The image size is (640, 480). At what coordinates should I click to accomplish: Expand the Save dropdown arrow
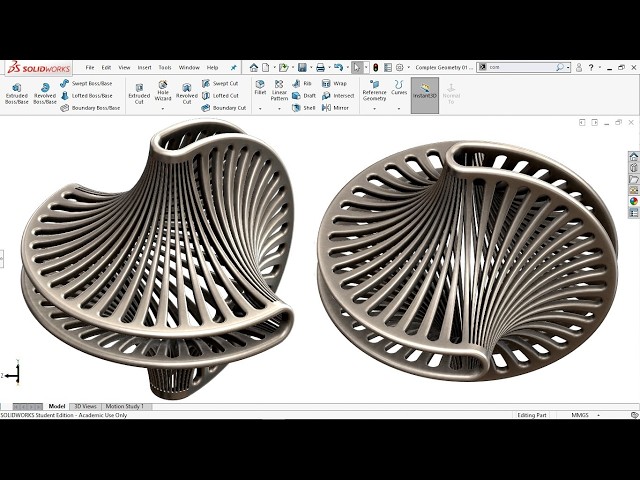[311, 67]
